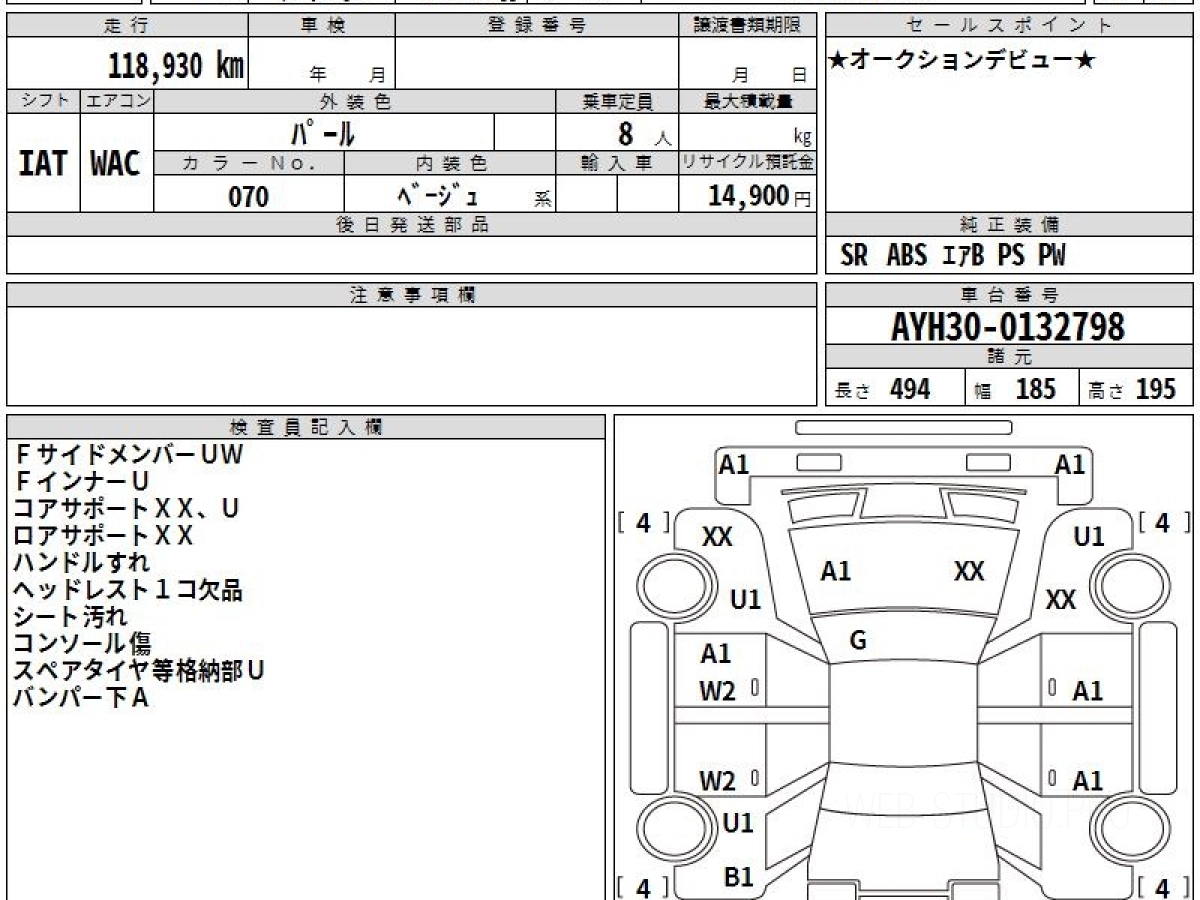Viewport: 1200px width, 900px height.
Task: Select the seating capacity 8 人
Action: pos(643,133)
